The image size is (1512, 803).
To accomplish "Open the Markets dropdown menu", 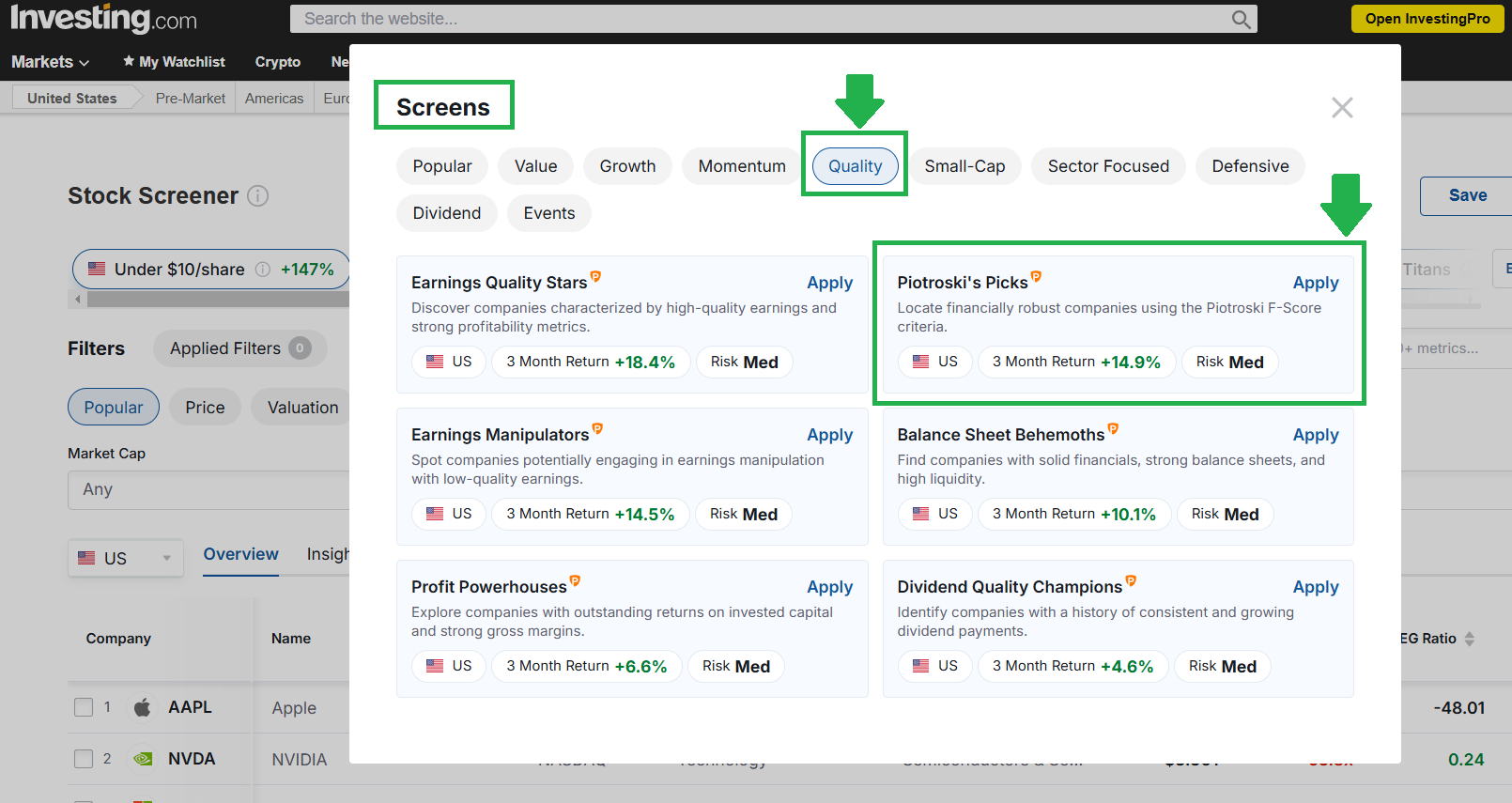I will point(50,62).
